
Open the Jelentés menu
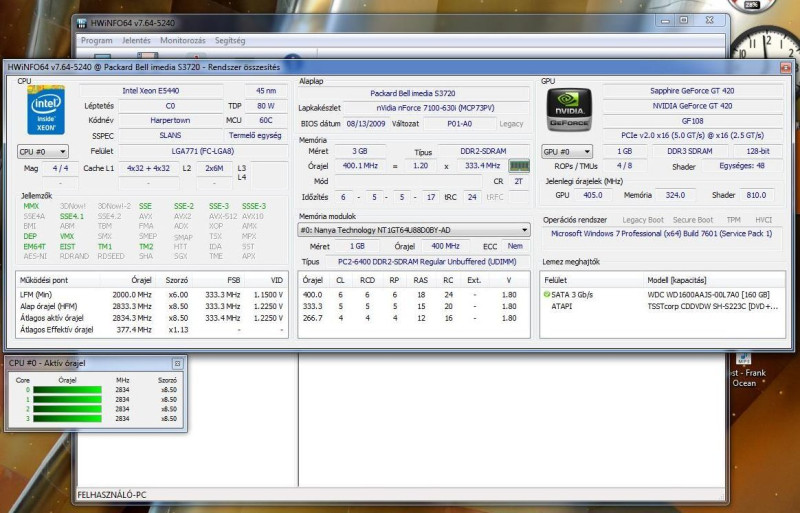click(x=136, y=40)
